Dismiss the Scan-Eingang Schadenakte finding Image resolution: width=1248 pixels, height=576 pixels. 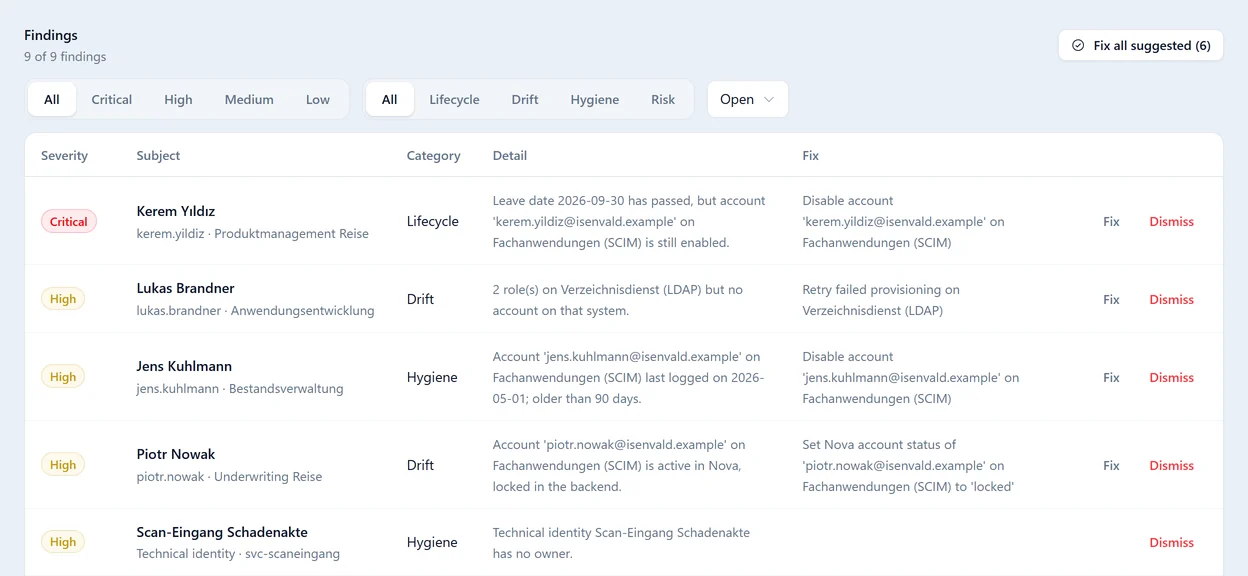1171,543
